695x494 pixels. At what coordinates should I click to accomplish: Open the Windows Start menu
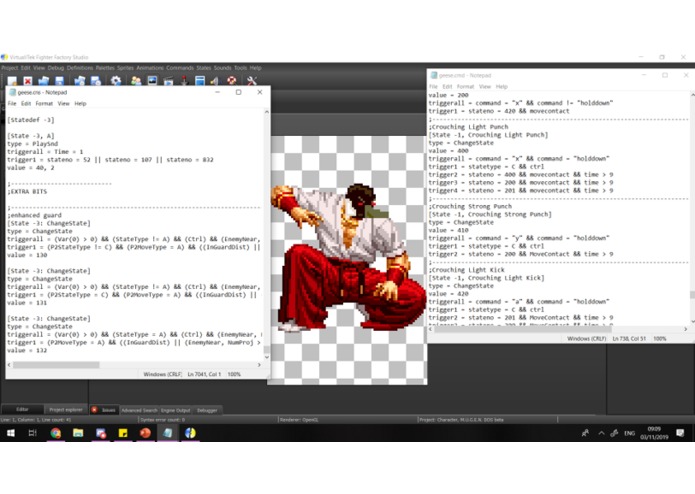11,433
